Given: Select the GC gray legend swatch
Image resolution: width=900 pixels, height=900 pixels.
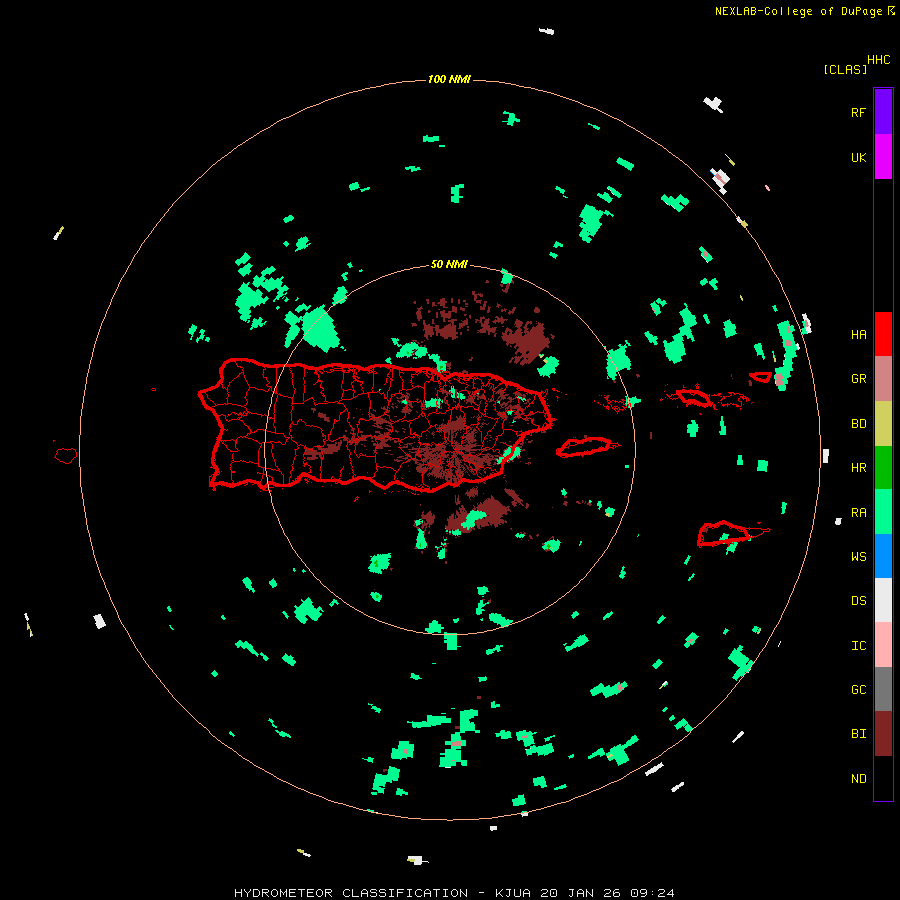Looking at the screenshot, I should point(883,689).
